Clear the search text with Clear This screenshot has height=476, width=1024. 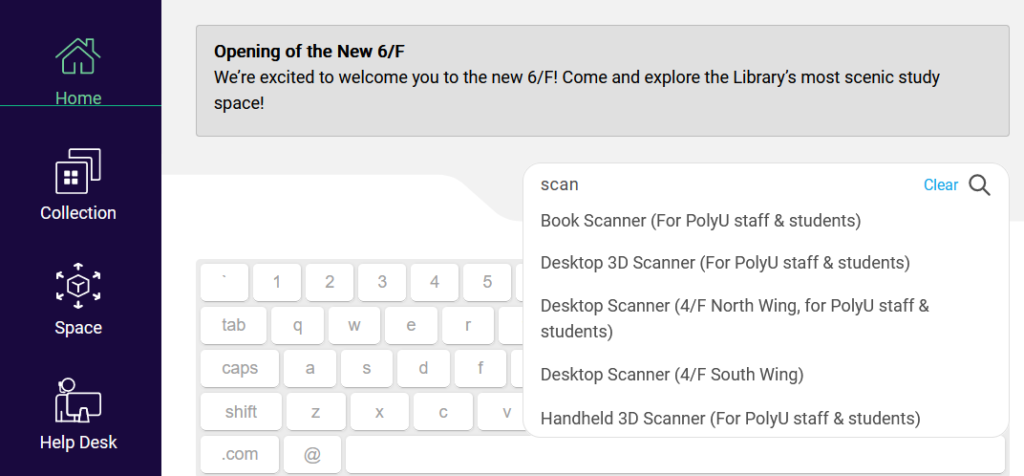(940, 185)
